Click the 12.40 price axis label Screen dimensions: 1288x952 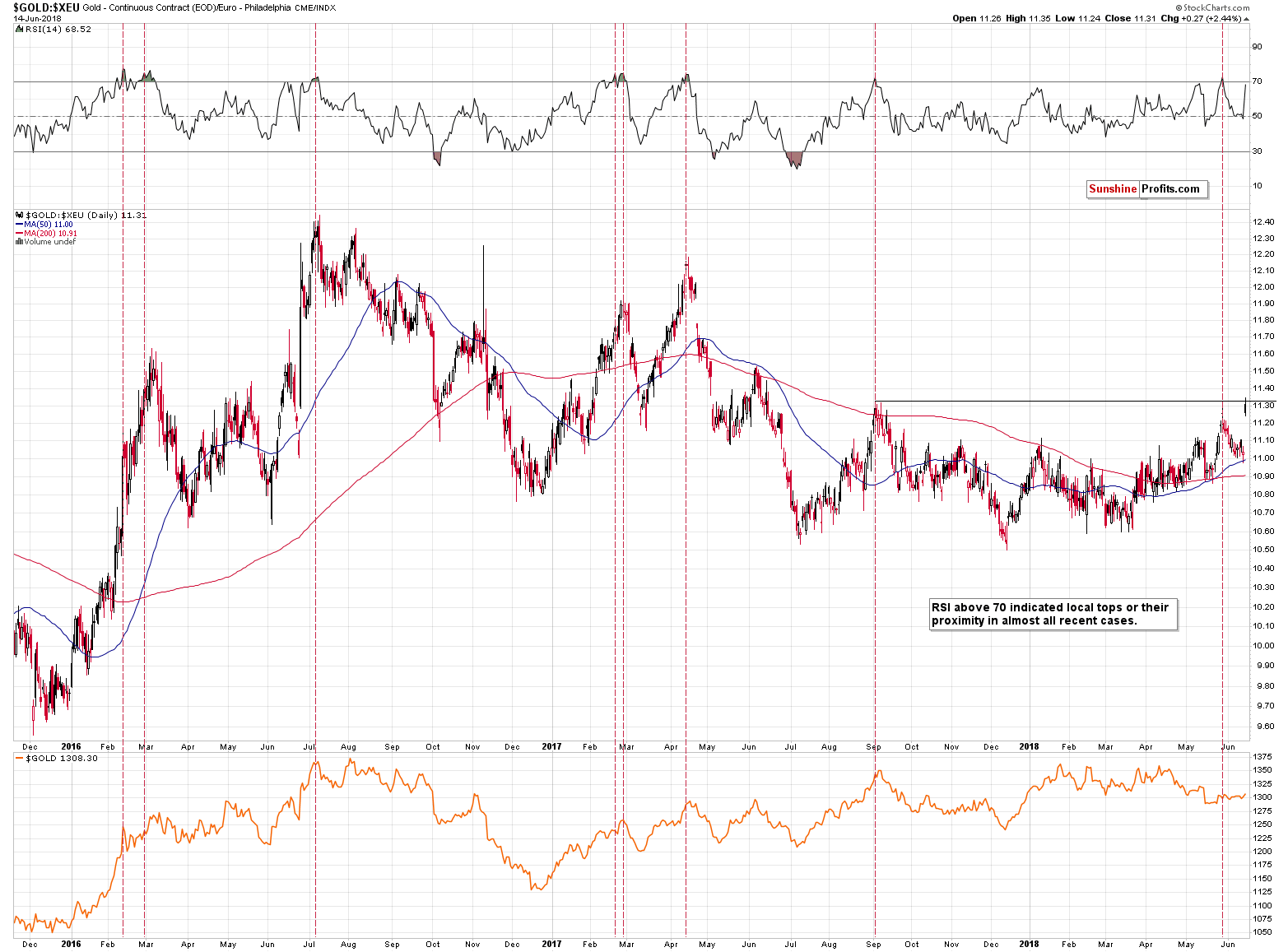click(x=1263, y=222)
